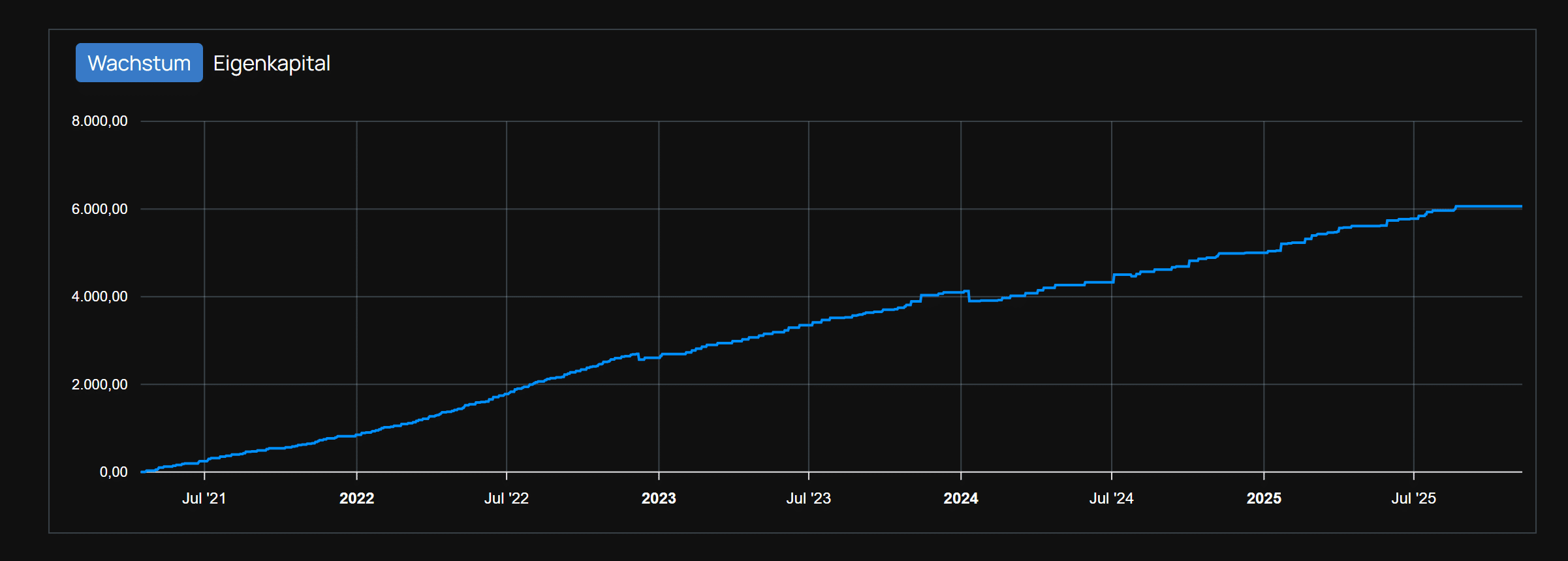Select the 4.000,00 y-axis label
1568x561 pixels.
pyautogui.click(x=99, y=297)
